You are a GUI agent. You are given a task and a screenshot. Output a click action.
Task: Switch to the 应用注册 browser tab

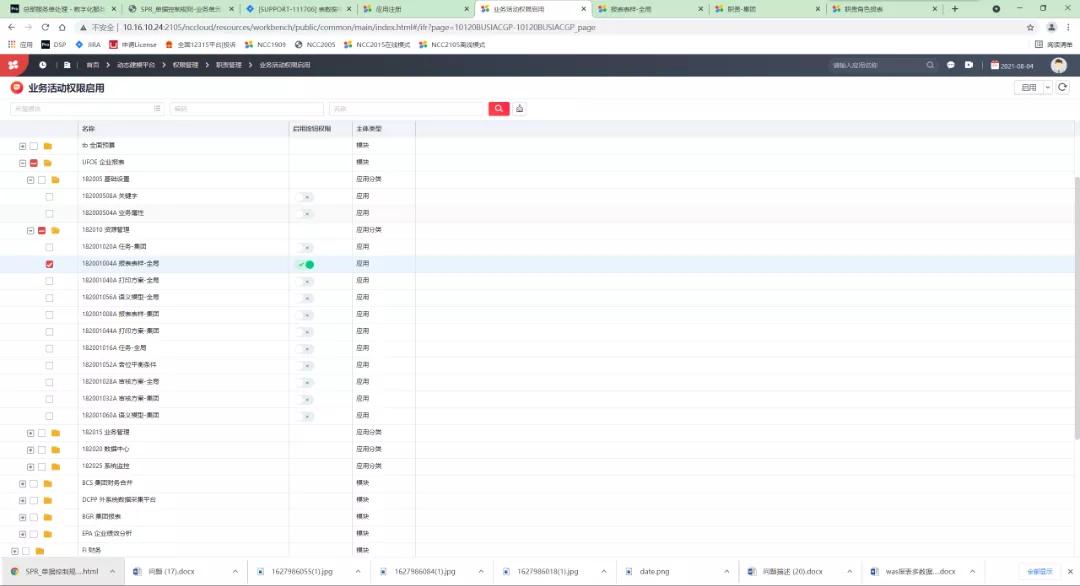[415, 9]
